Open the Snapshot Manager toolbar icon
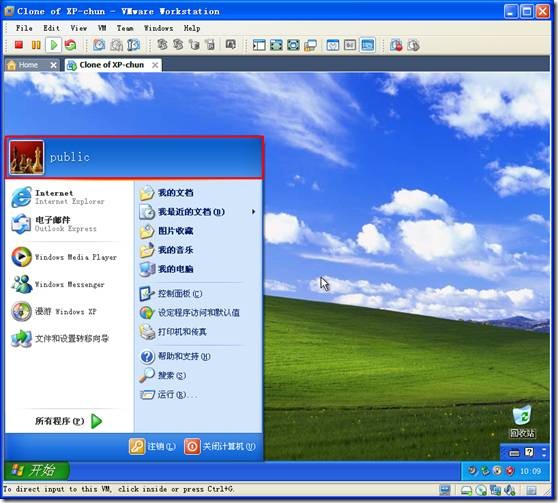 coord(133,45)
